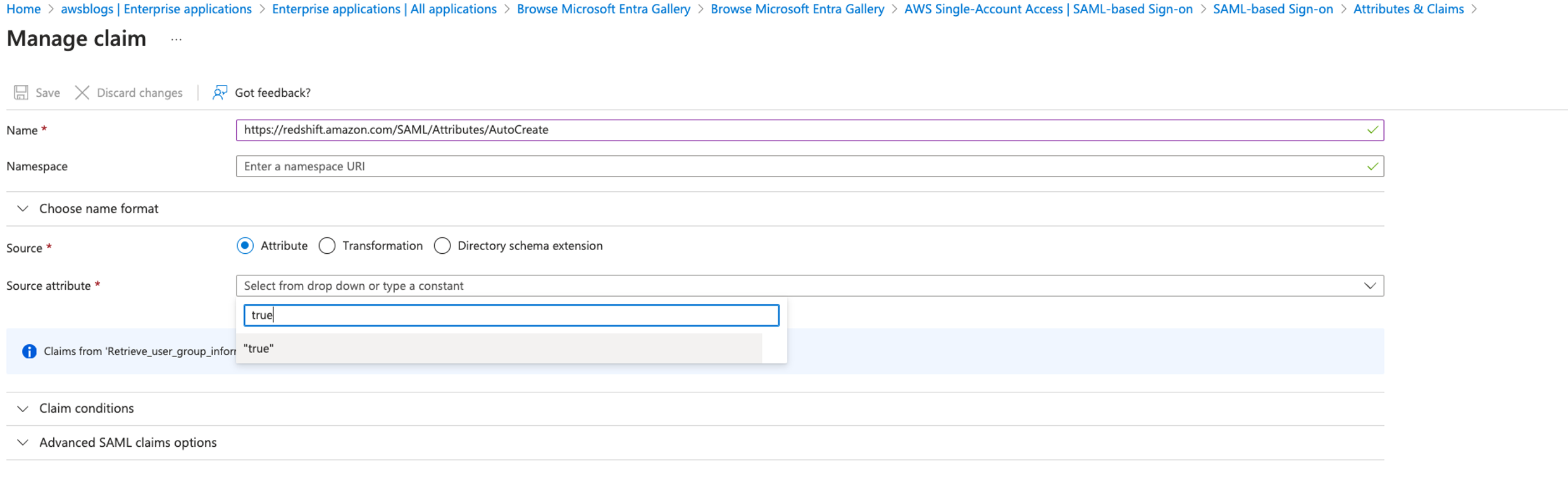Expand the Claim conditions section
The height and width of the screenshot is (500, 1568).
coord(23,408)
